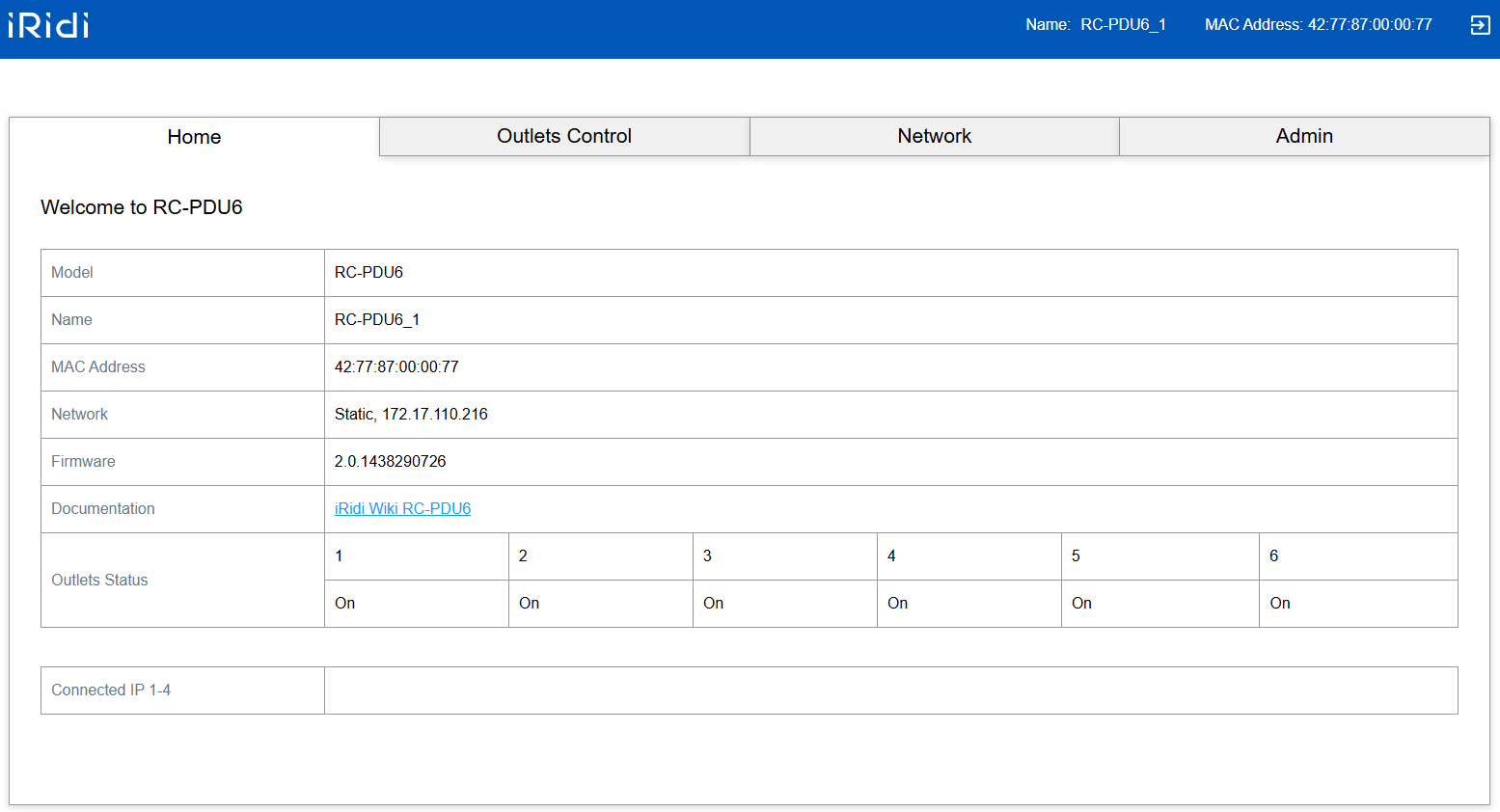Screen dimensions: 1500x812
Task: Click the Name row label in the table
Action: 71,320
